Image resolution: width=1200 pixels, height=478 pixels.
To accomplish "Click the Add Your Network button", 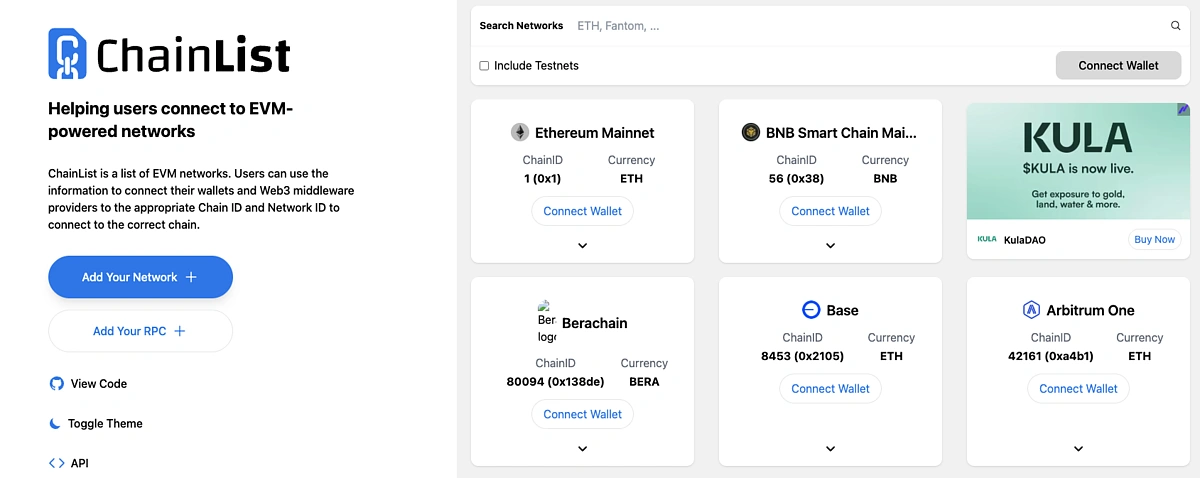I will point(140,277).
